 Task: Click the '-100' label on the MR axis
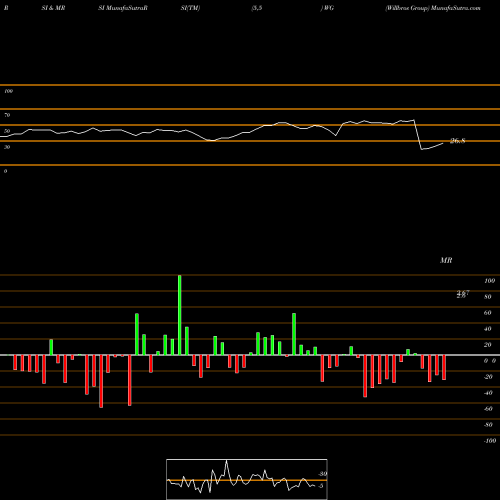click(490, 441)
